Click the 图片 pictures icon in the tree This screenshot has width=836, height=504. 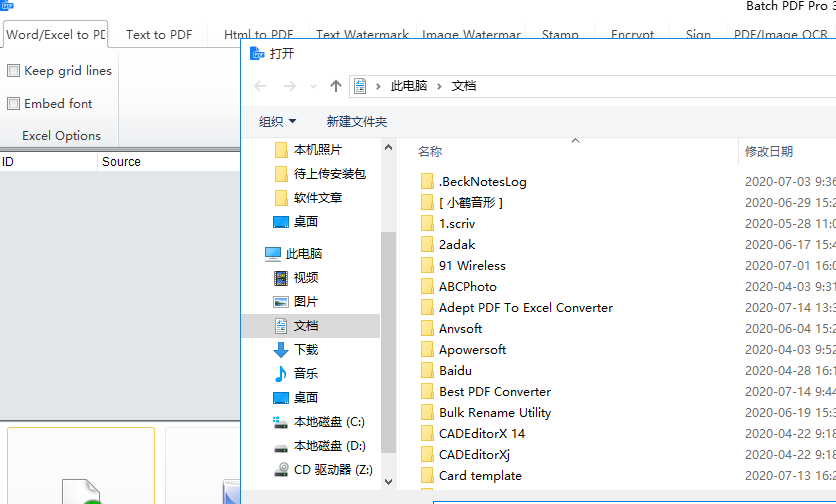281,302
